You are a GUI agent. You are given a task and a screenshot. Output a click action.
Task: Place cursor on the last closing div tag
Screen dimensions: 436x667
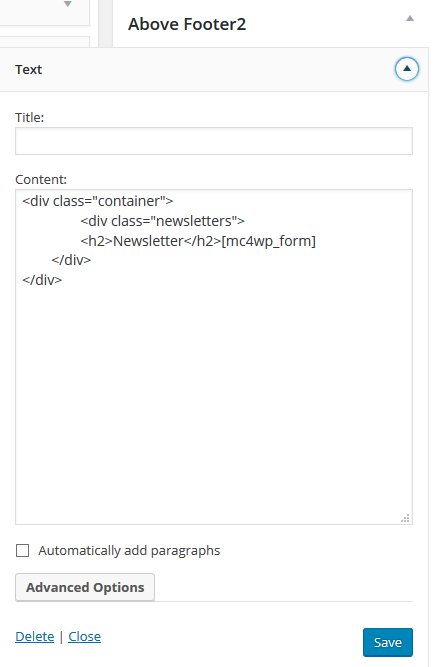point(42,280)
